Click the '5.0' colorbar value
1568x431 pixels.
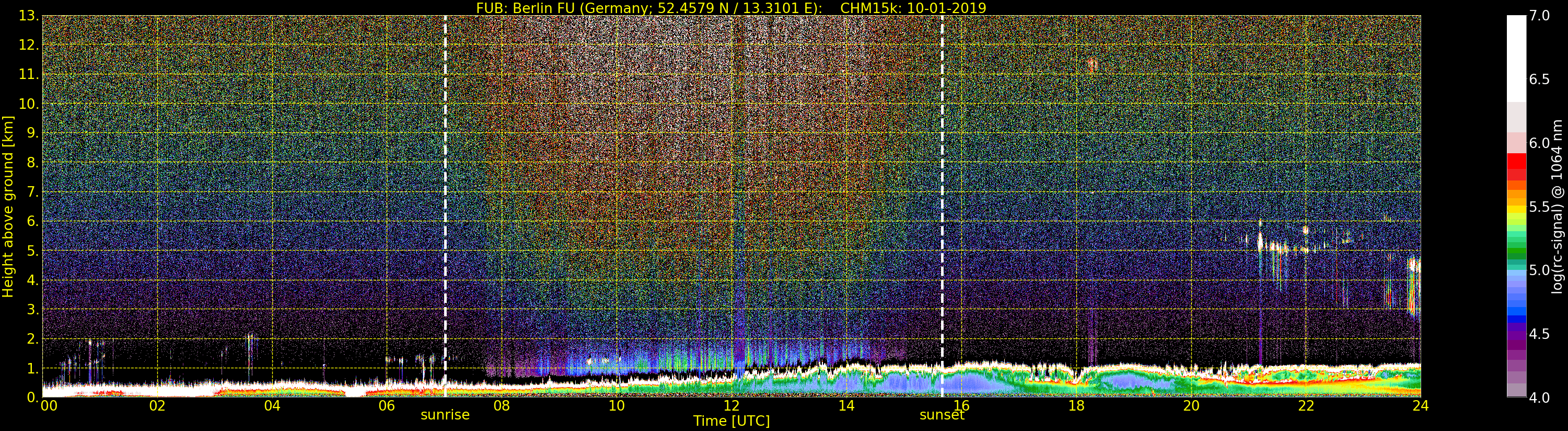pos(1539,270)
